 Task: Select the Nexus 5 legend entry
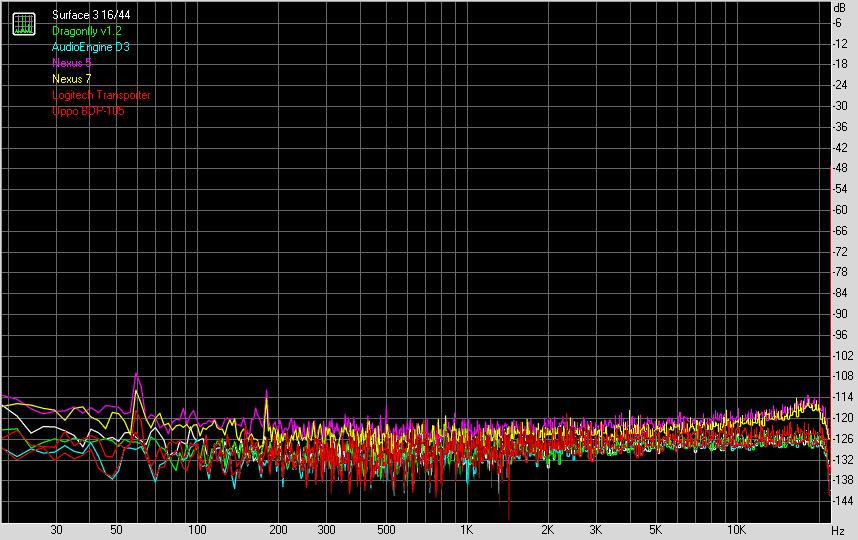72,63
